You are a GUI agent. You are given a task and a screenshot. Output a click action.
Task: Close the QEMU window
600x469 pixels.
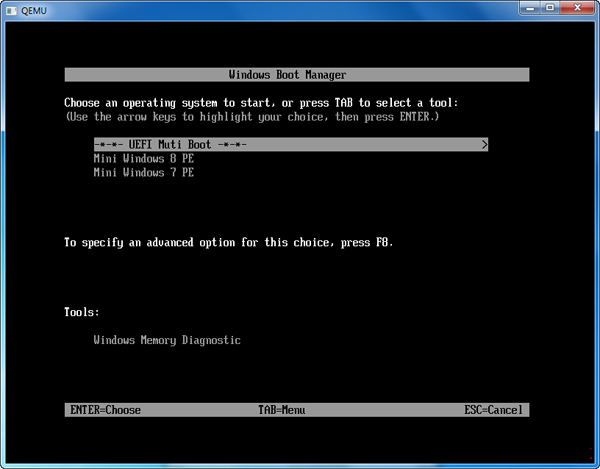[x=576, y=8]
